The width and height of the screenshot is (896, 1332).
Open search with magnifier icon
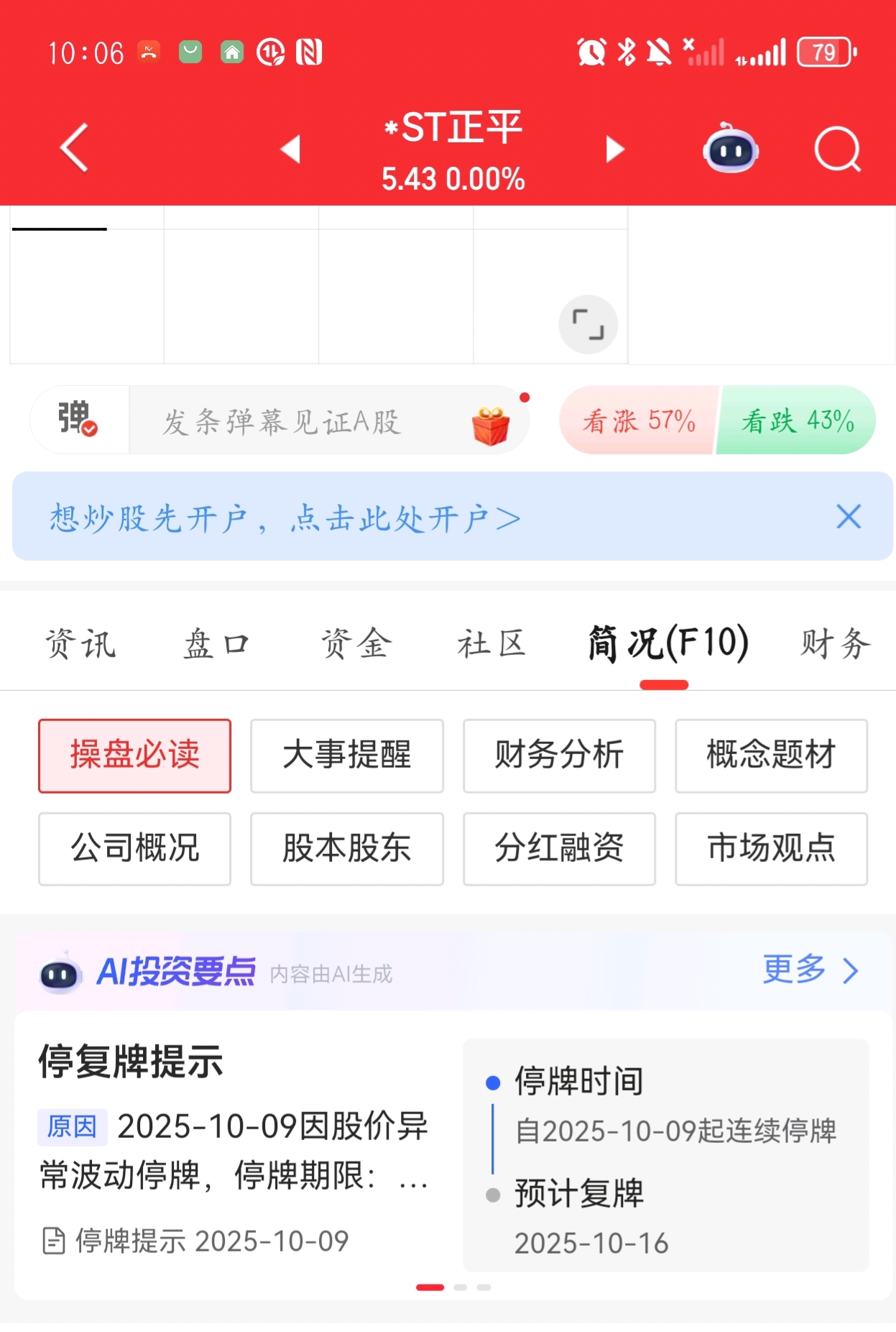click(837, 150)
